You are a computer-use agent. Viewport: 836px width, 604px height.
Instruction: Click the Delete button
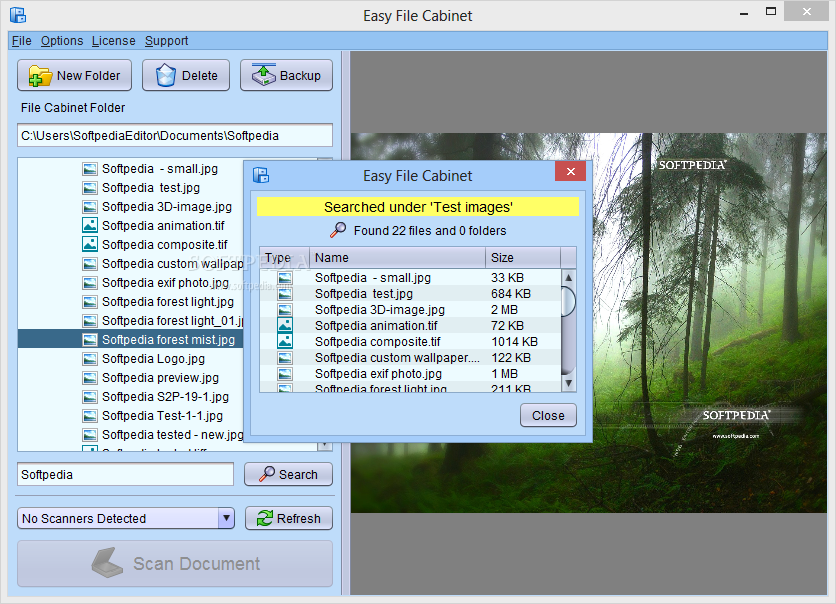tap(186, 75)
